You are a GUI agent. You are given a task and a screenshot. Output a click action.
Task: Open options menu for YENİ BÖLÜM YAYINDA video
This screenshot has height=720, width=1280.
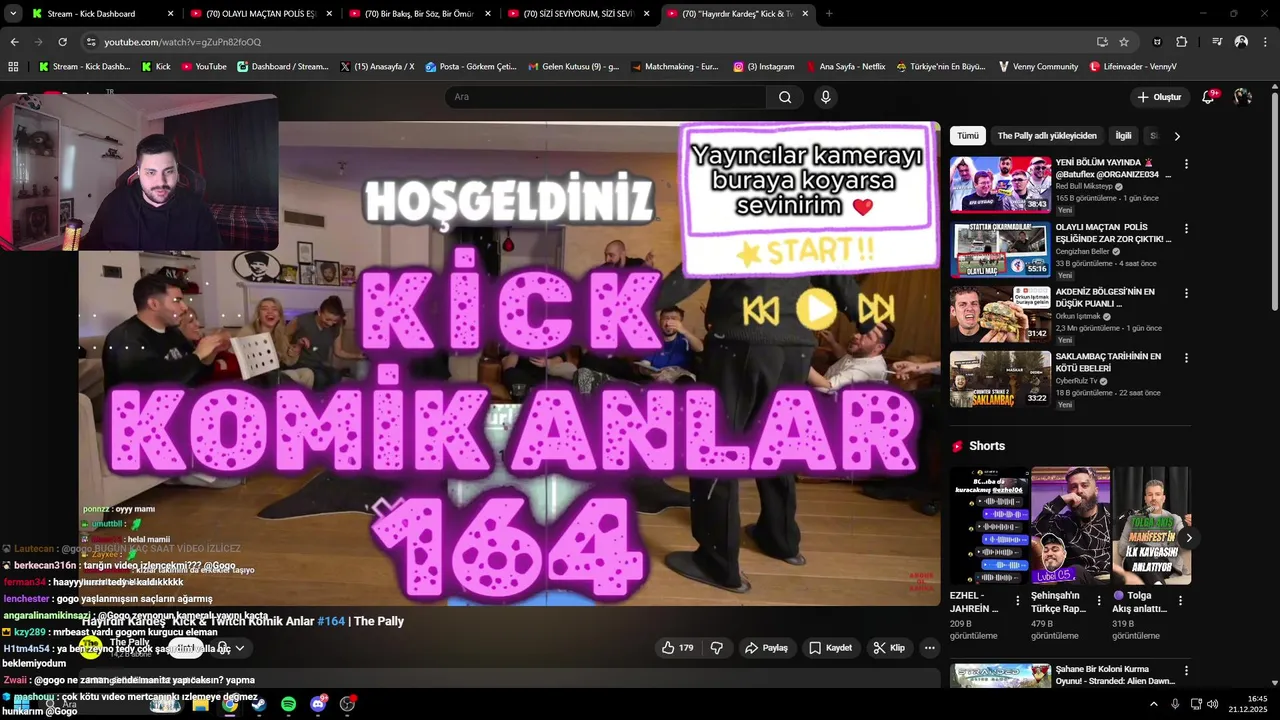point(1186,164)
